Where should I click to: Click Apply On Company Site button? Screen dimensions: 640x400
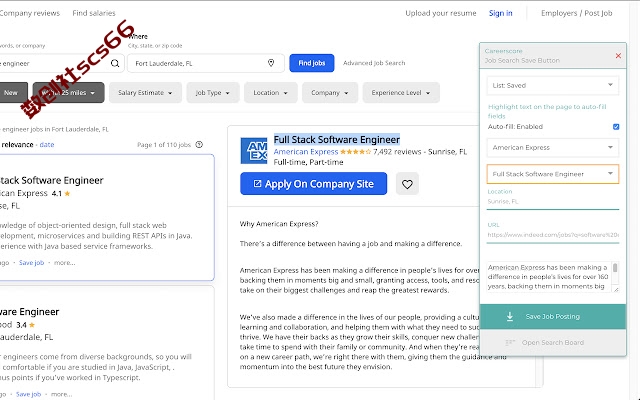313,184
